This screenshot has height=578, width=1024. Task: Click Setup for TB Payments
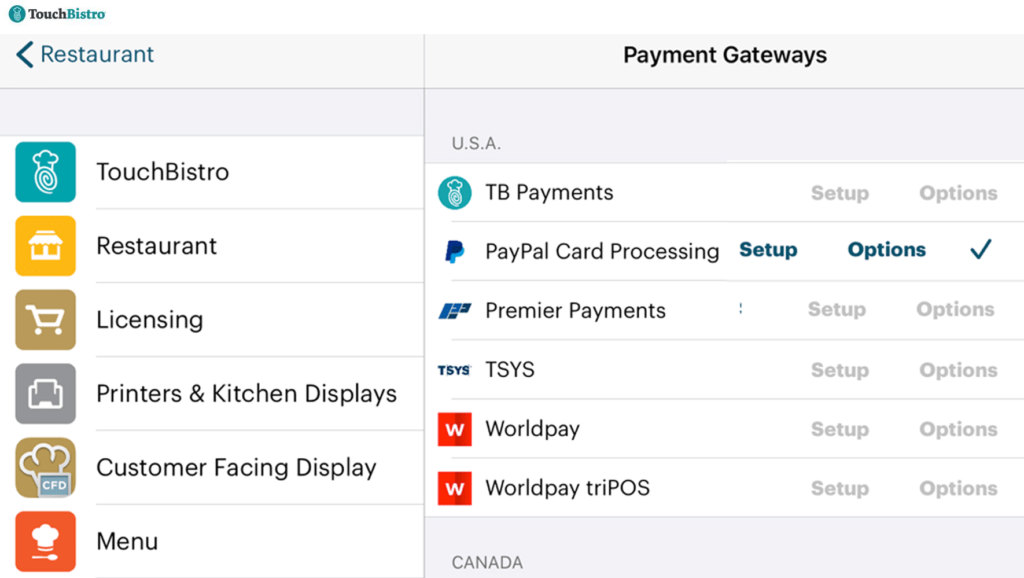click(840, 193)
